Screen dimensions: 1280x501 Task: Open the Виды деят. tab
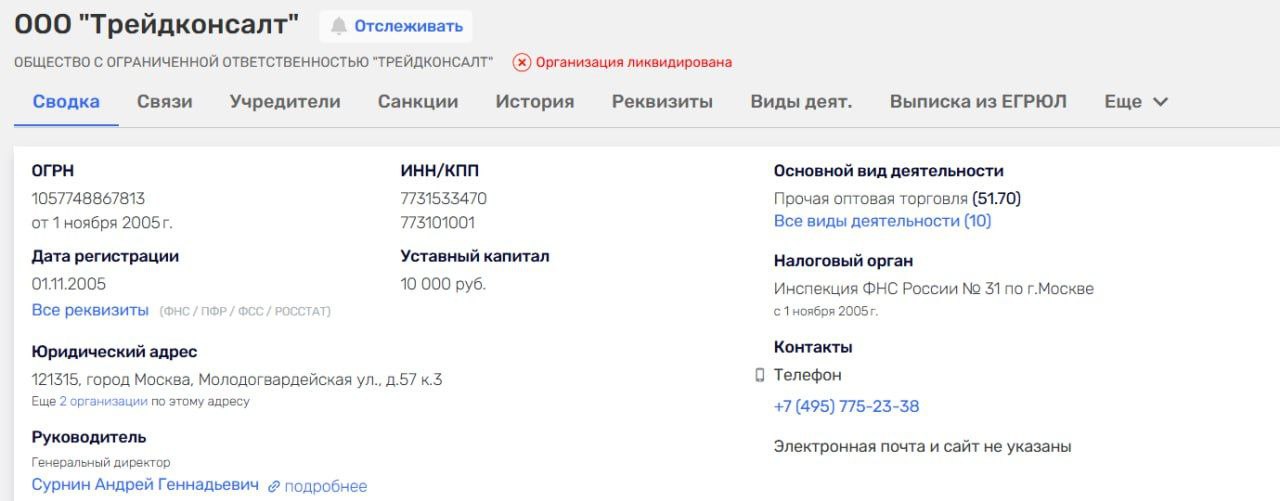tap(801, 102)
